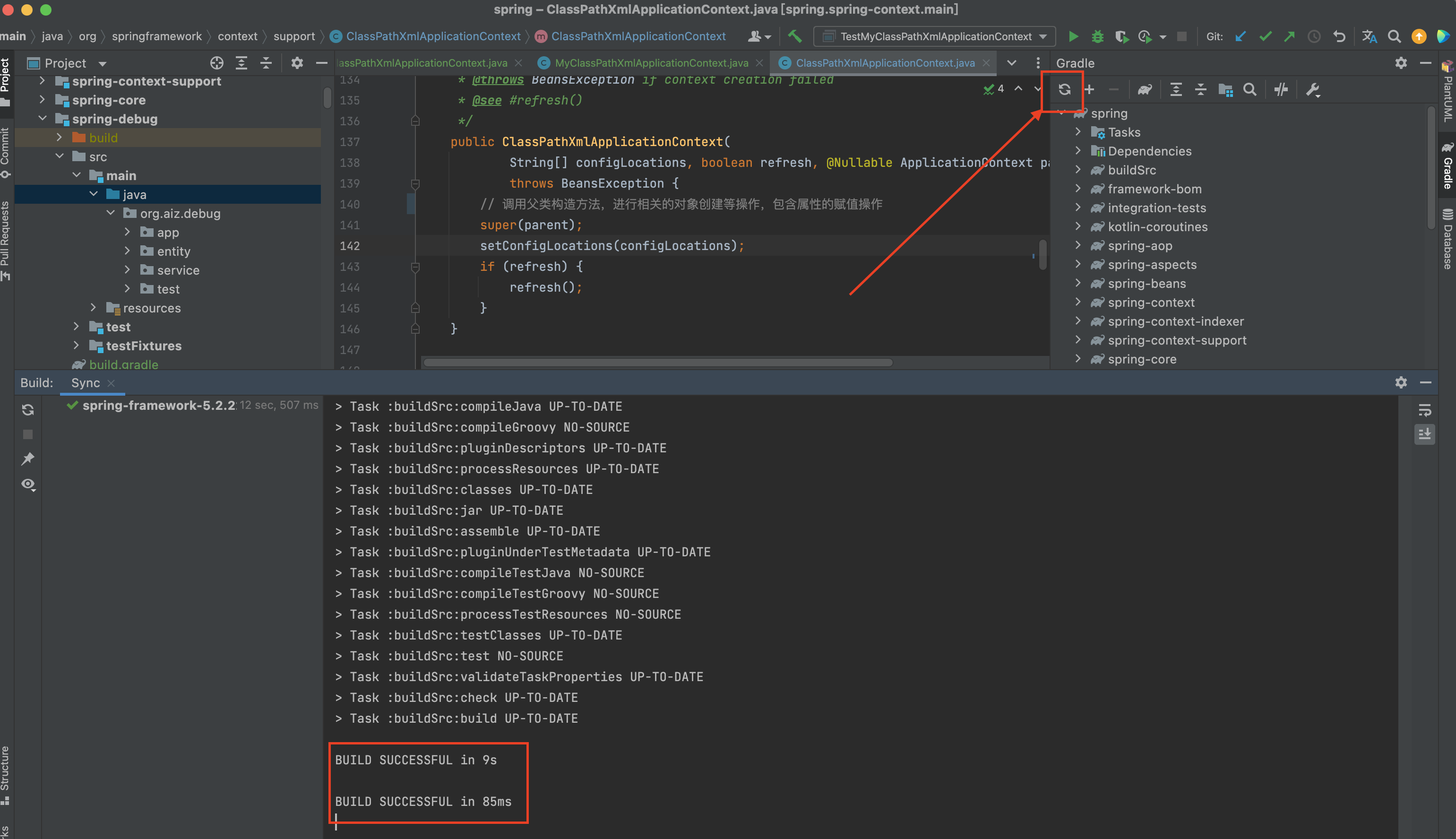Switch to Sync build tab

pos(85,382)
